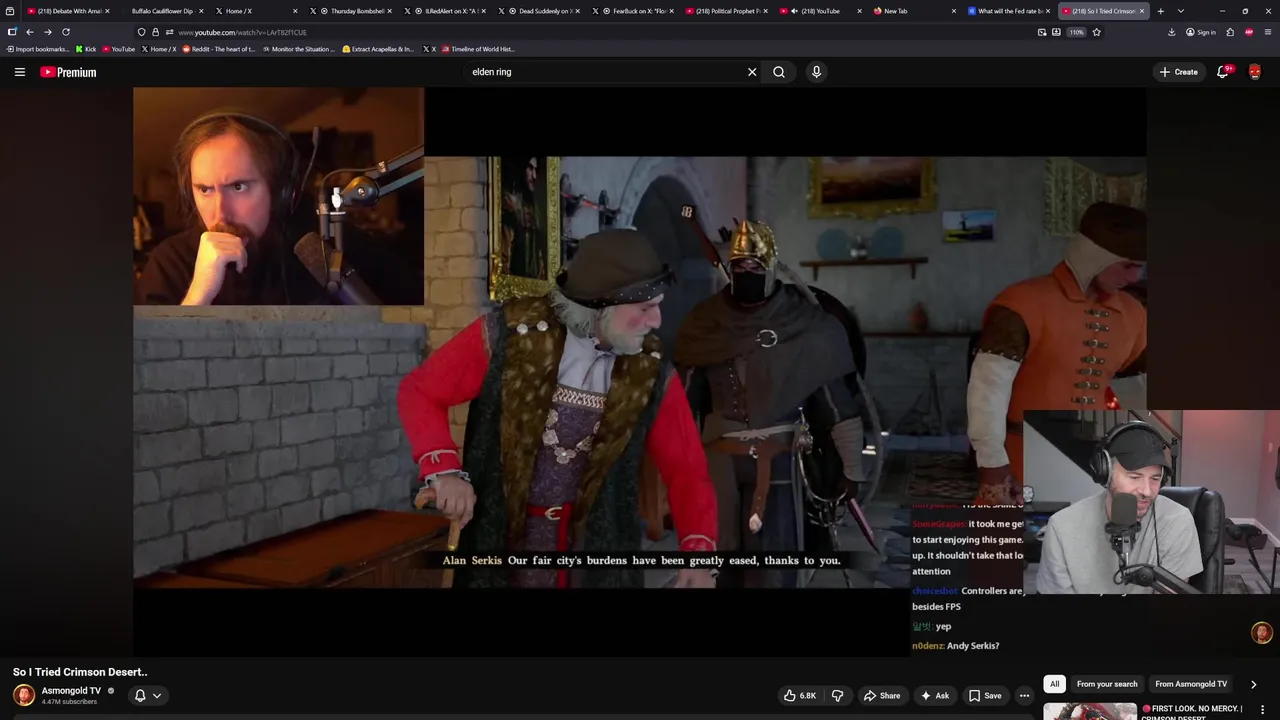Go back in browser history
Image resolution: width=1280 pixels, height=720 pixels.
coord(29,32)
